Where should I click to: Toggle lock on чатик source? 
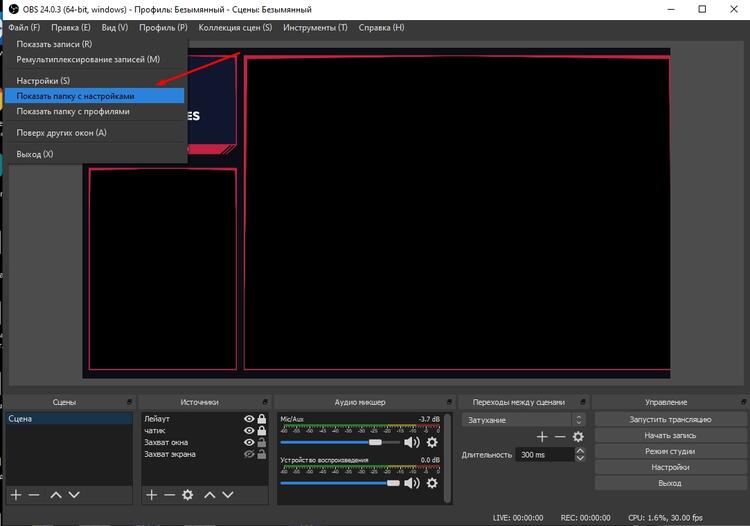pyautogui.click(x=262, y=431)
